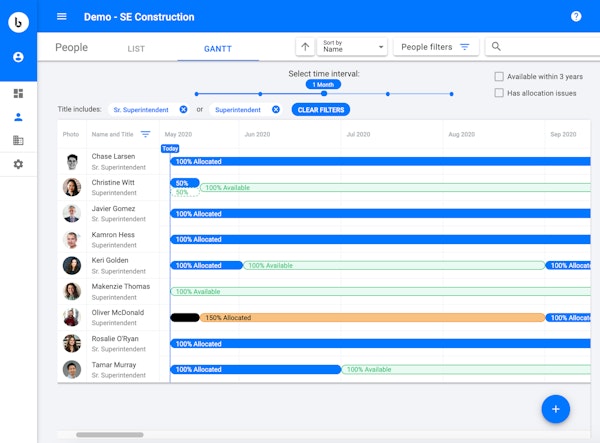
Task: Enable Available within 3 years checkbox
Action: (499, 76)
